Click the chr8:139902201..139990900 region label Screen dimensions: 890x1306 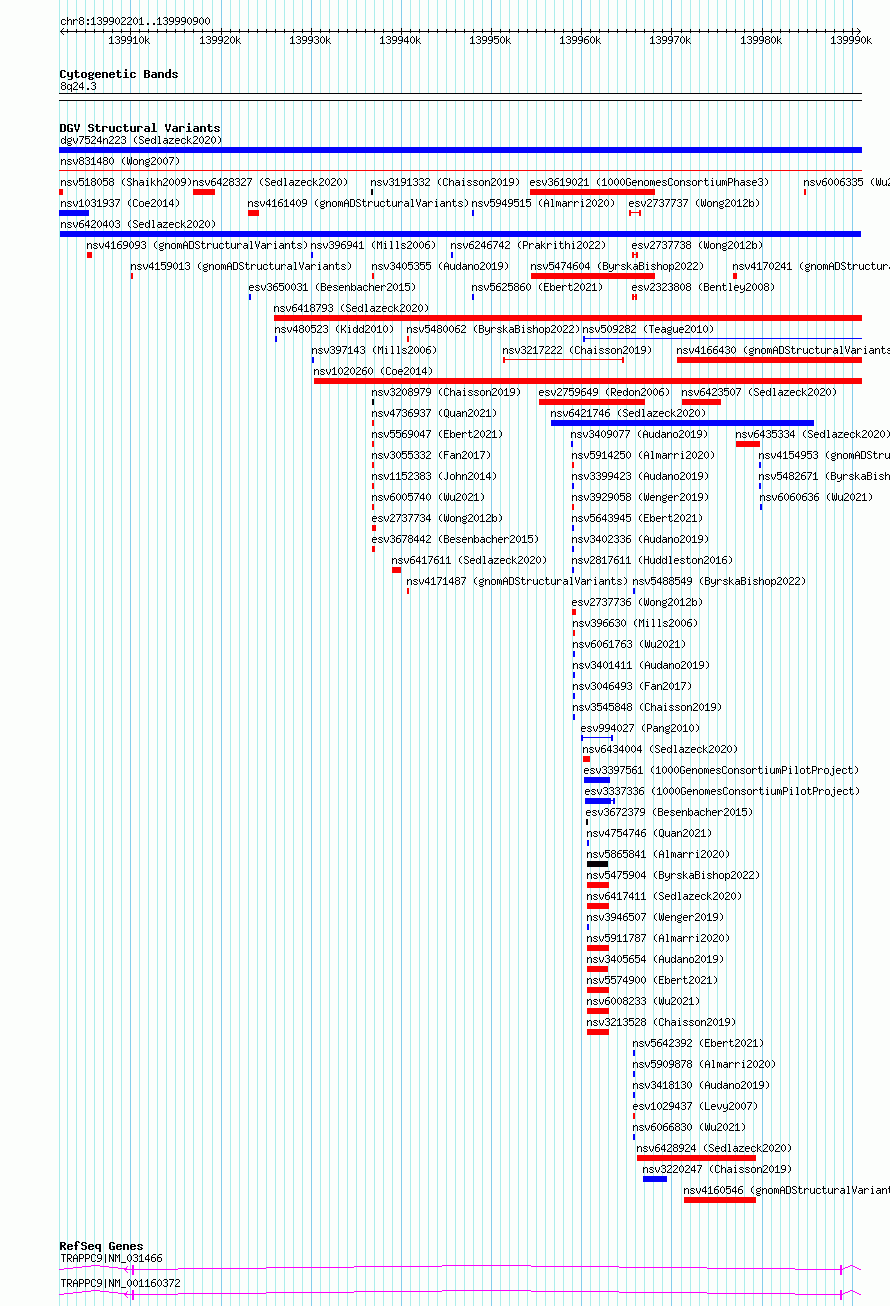pyautogui.click(x=135, y=21)
